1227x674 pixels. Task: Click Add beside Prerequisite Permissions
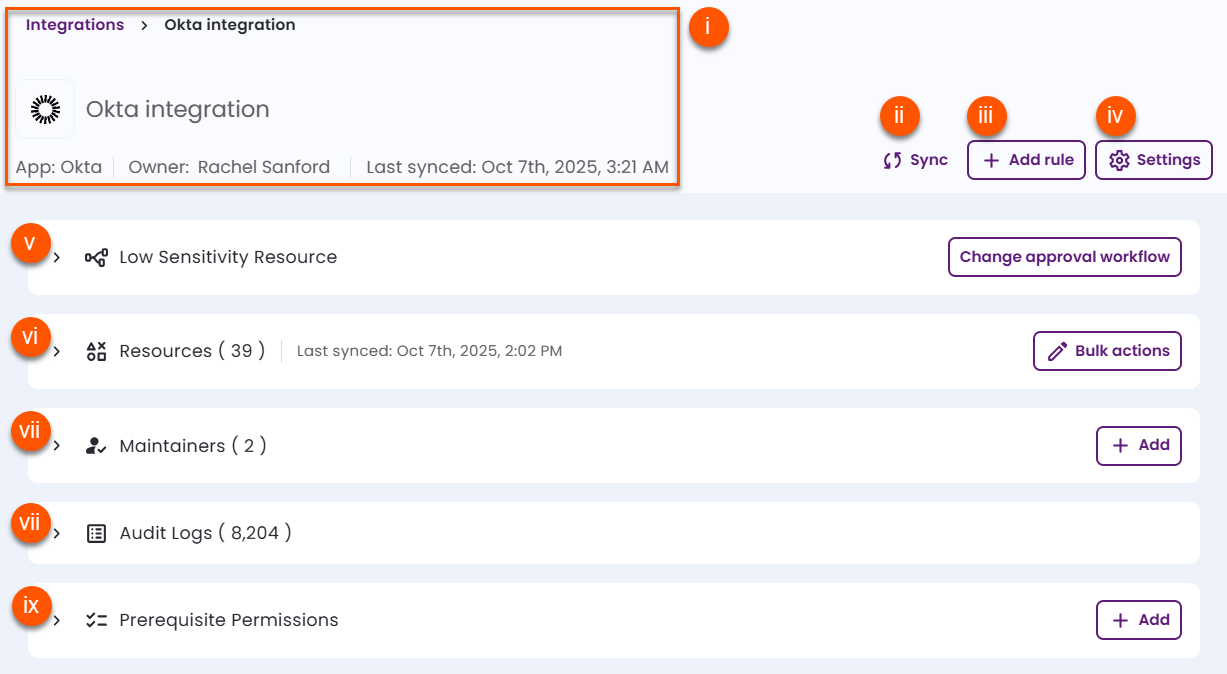(x=1139, y=620)
